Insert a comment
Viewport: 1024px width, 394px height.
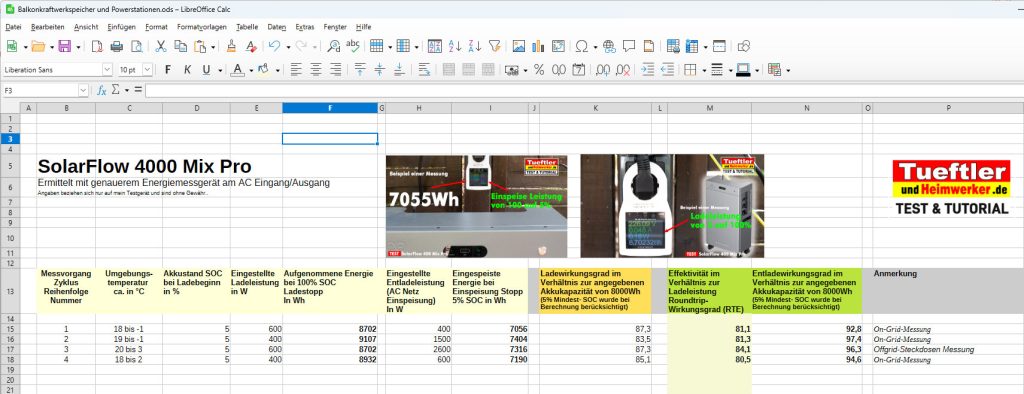tap(629, 46)
